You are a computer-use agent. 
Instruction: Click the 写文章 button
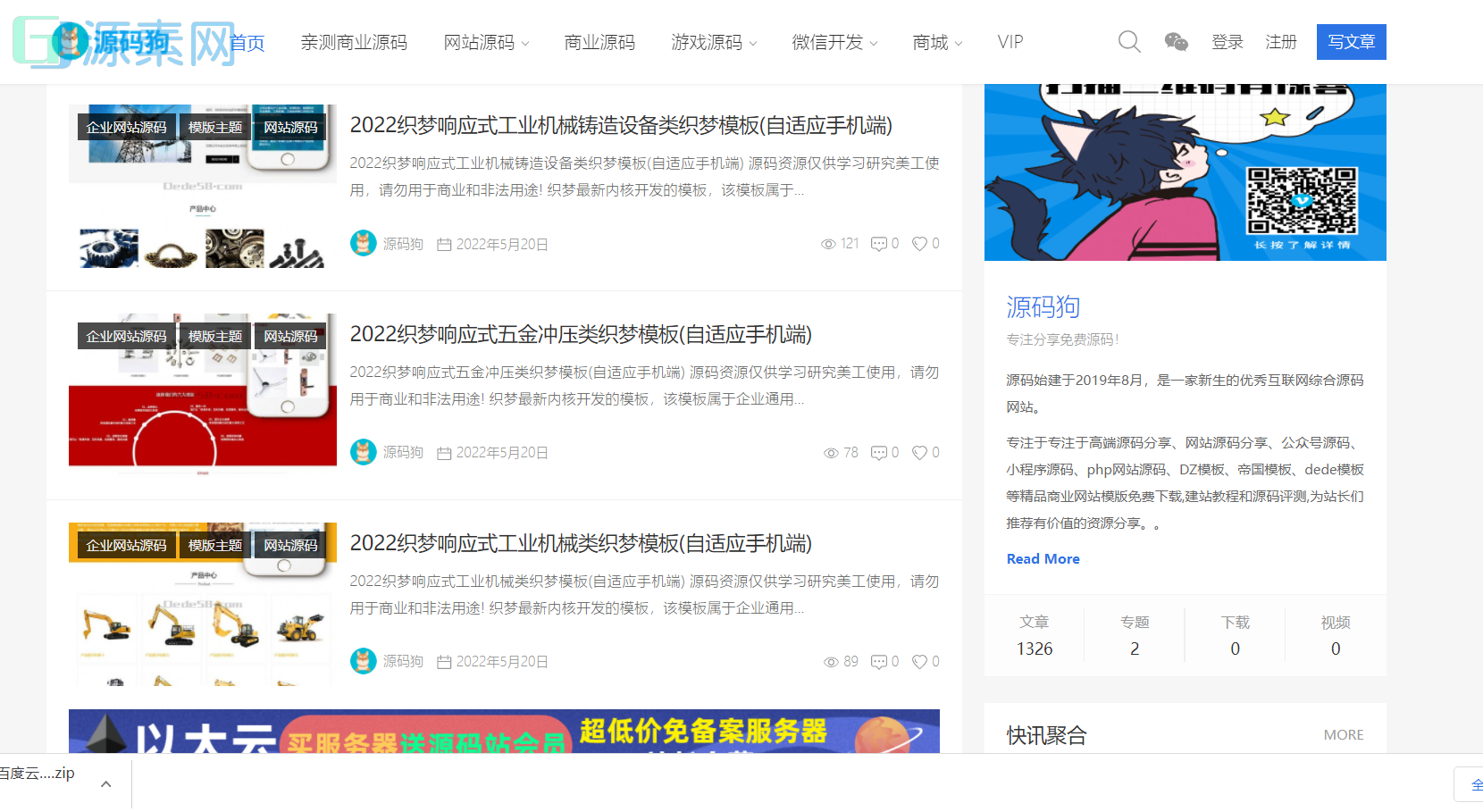tap(1351, 41)
